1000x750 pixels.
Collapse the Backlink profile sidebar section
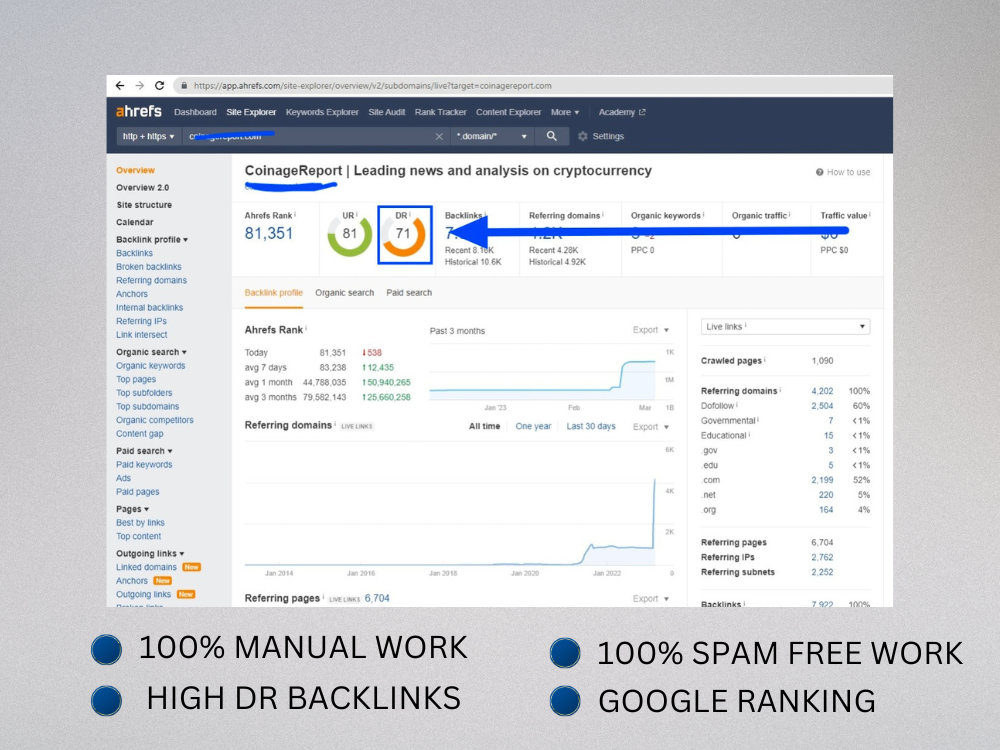pyautogui.click(x=152, y=240)
